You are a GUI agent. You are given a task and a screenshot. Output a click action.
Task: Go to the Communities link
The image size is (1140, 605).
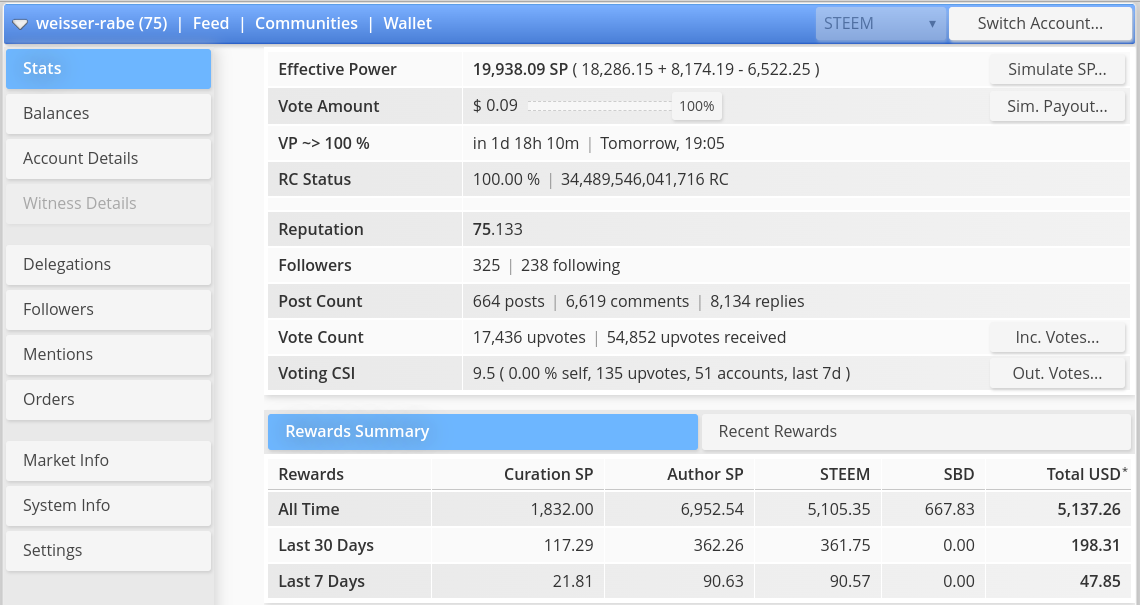point(306,23)
